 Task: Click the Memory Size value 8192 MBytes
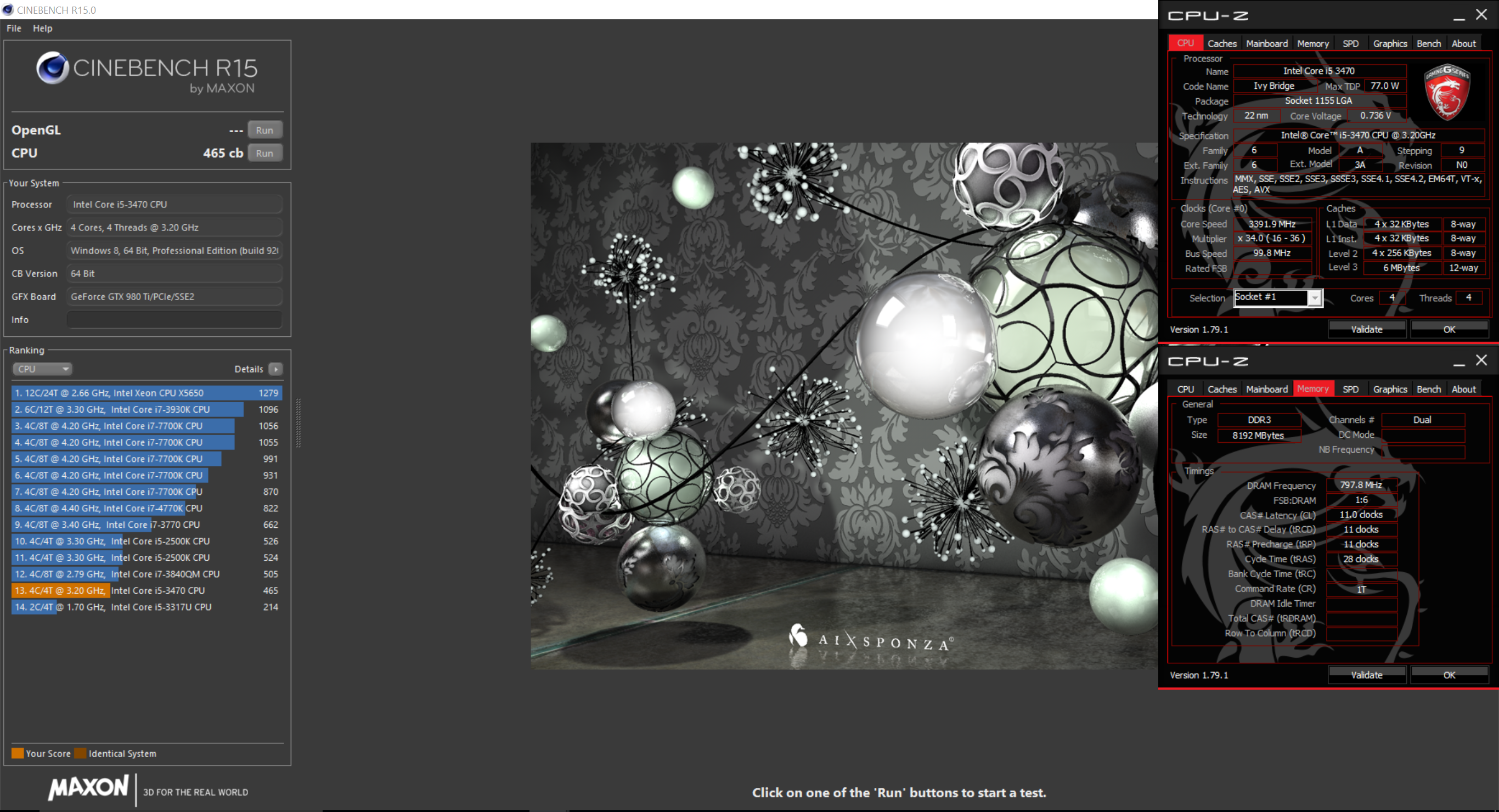(x=1258, y=436)
